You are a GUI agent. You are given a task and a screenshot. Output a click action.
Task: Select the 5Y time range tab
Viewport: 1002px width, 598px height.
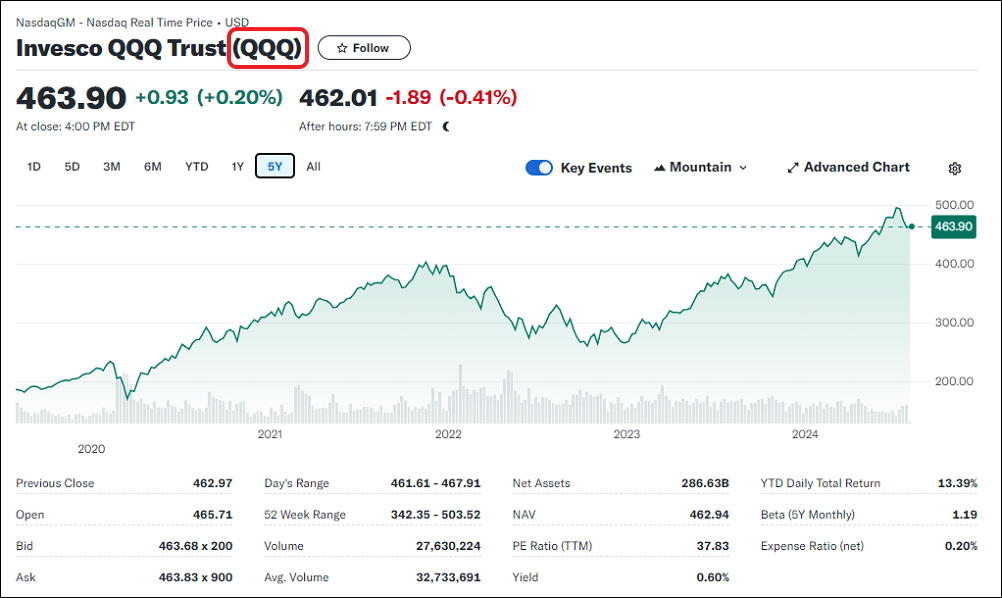pos(275,166)
